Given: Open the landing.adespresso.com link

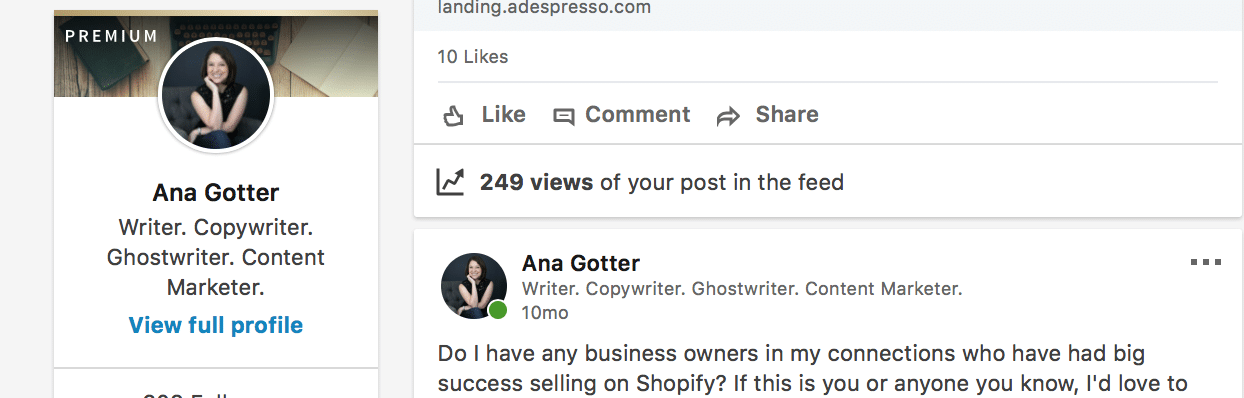Looking at the screenshot, I should coord(544,8).
